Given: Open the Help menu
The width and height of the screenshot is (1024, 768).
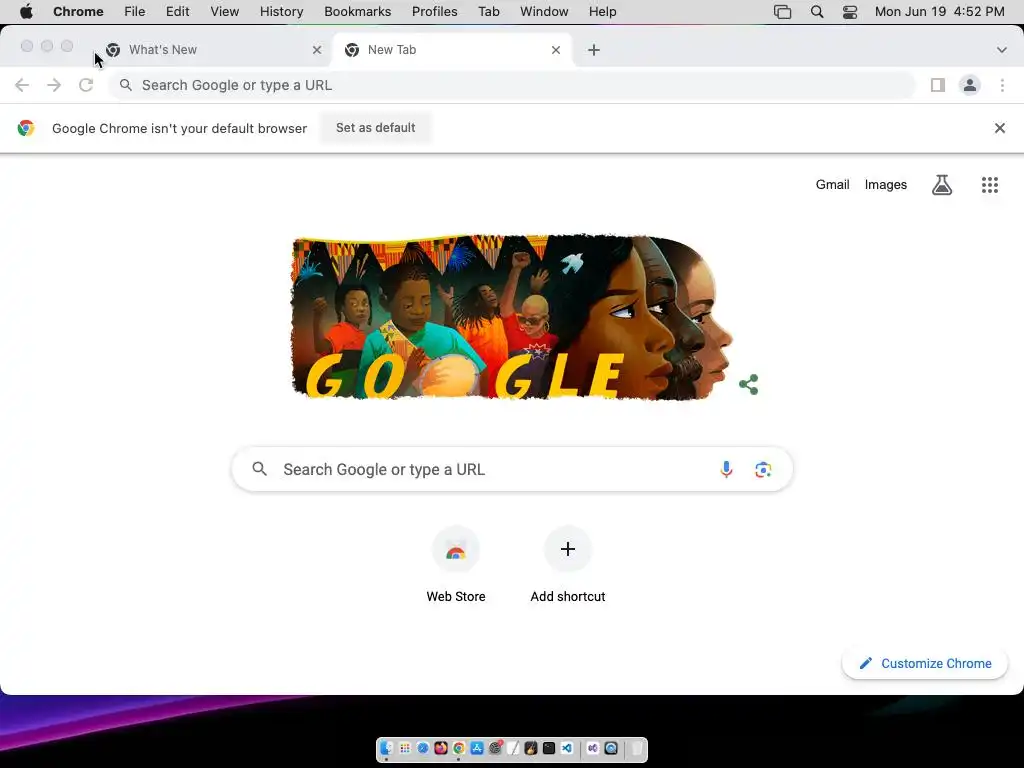Looking at the screenshot, I should coord(603,12).
